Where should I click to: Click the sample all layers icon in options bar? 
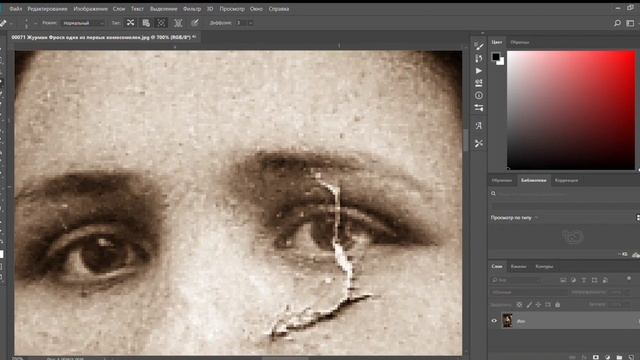tap(178, 23)
